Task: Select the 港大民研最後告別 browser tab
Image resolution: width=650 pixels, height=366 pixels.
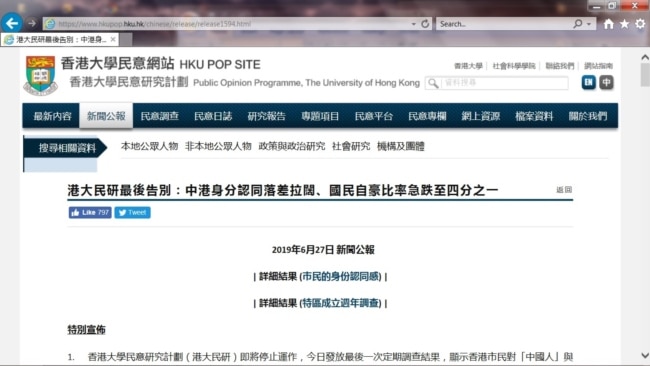Action: [60, 40]
